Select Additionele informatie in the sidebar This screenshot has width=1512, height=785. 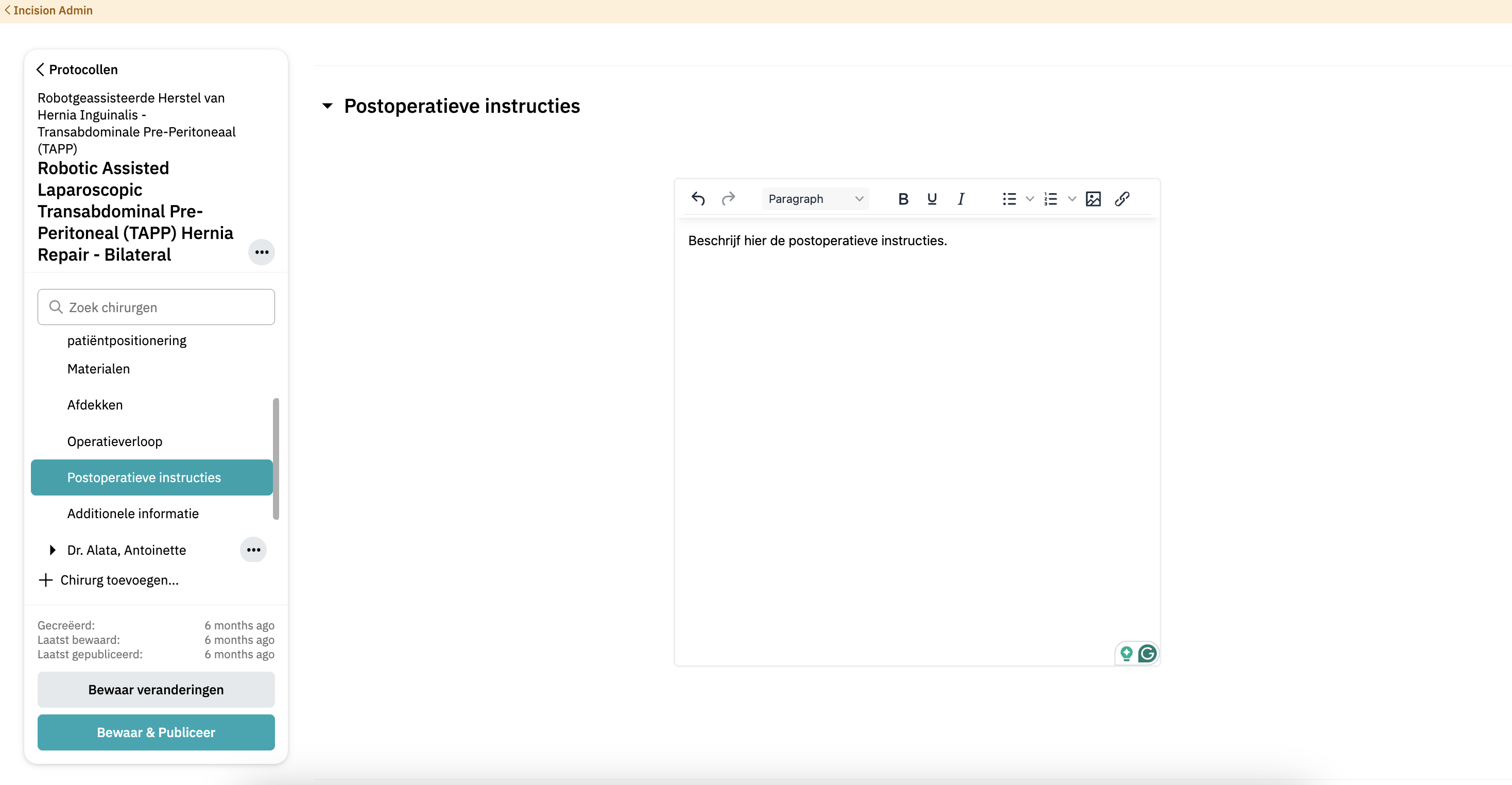(x=133, y=513)
